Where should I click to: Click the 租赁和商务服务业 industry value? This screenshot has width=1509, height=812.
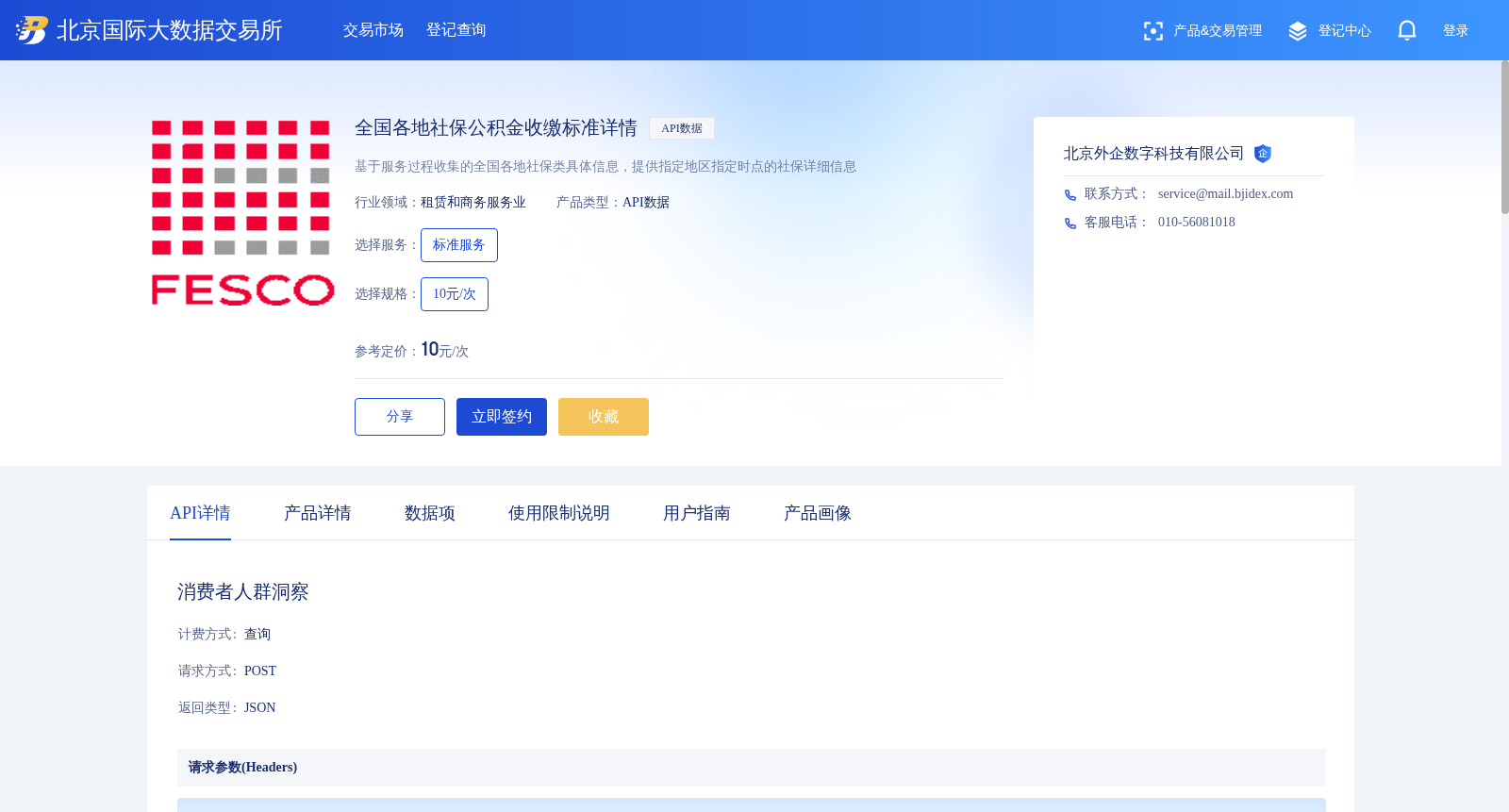pos(473,203)
